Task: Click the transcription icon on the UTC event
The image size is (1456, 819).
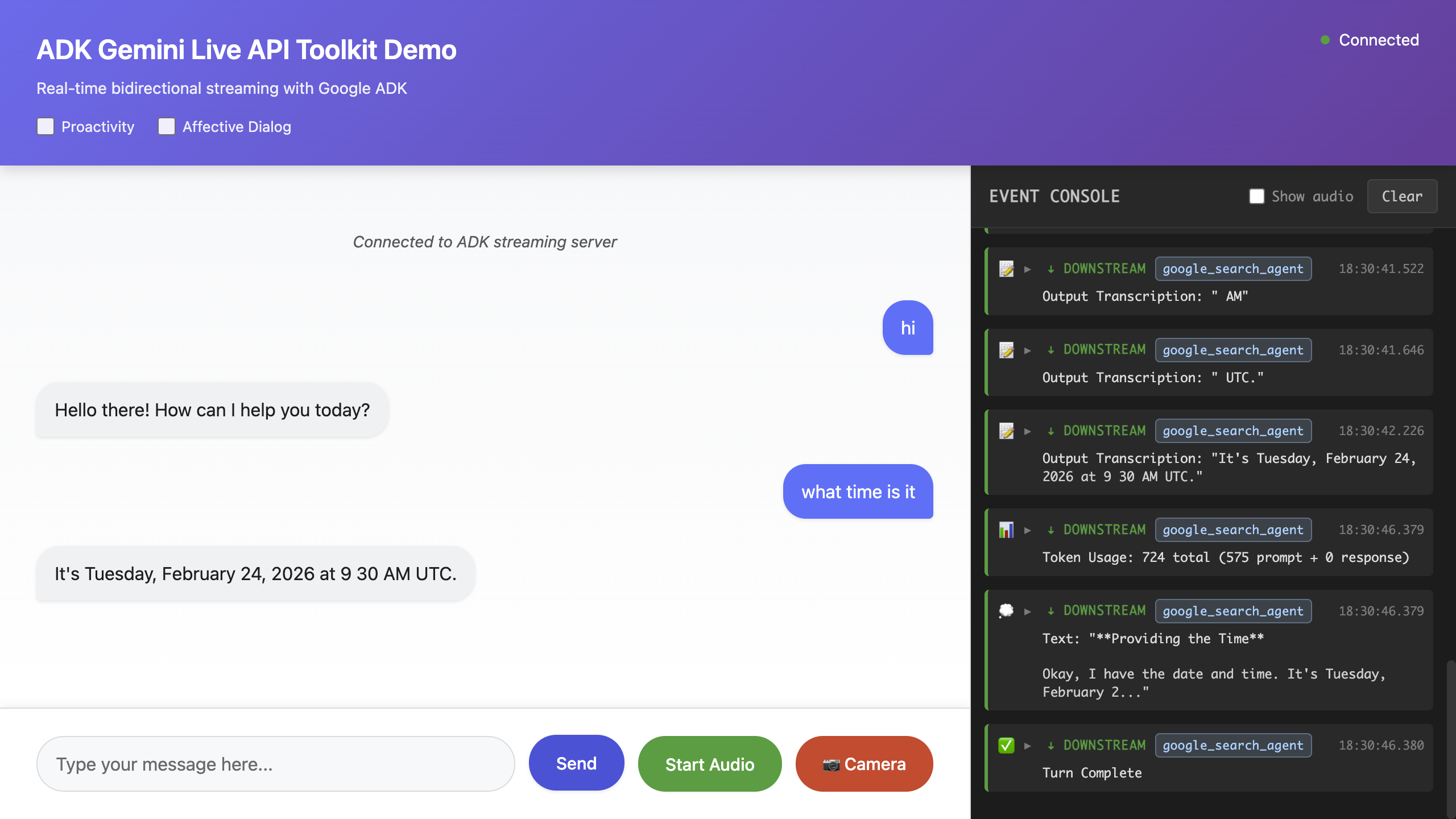Action: click(x=1006, y=350)
